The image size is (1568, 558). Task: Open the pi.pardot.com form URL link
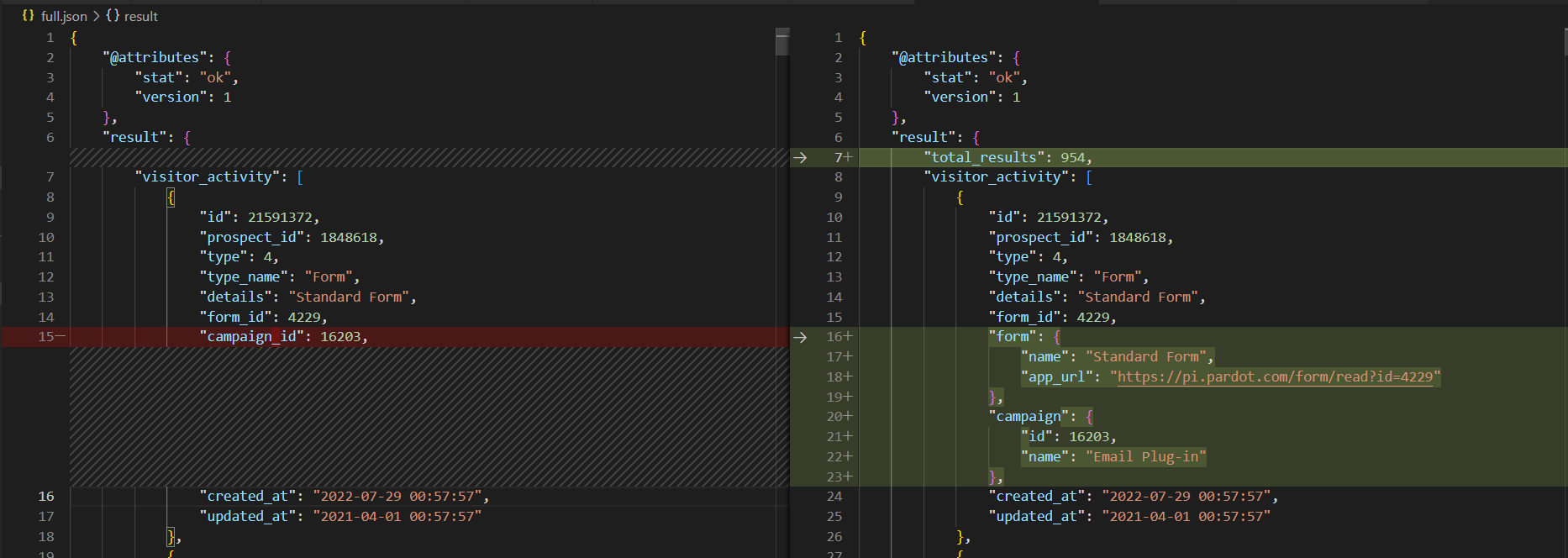point(1275,377)
